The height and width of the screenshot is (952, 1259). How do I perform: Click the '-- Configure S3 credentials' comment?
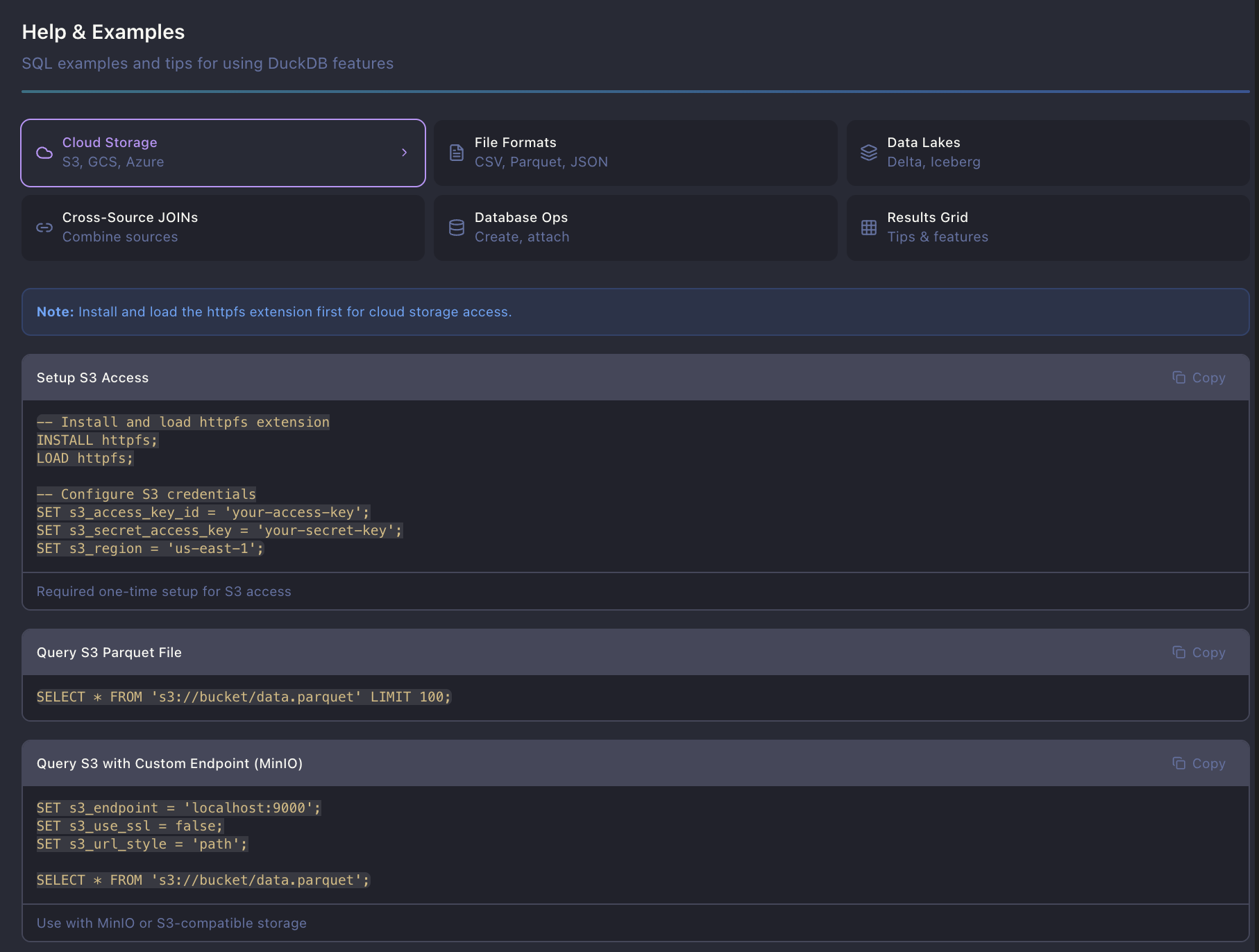[x=146, y=494]
